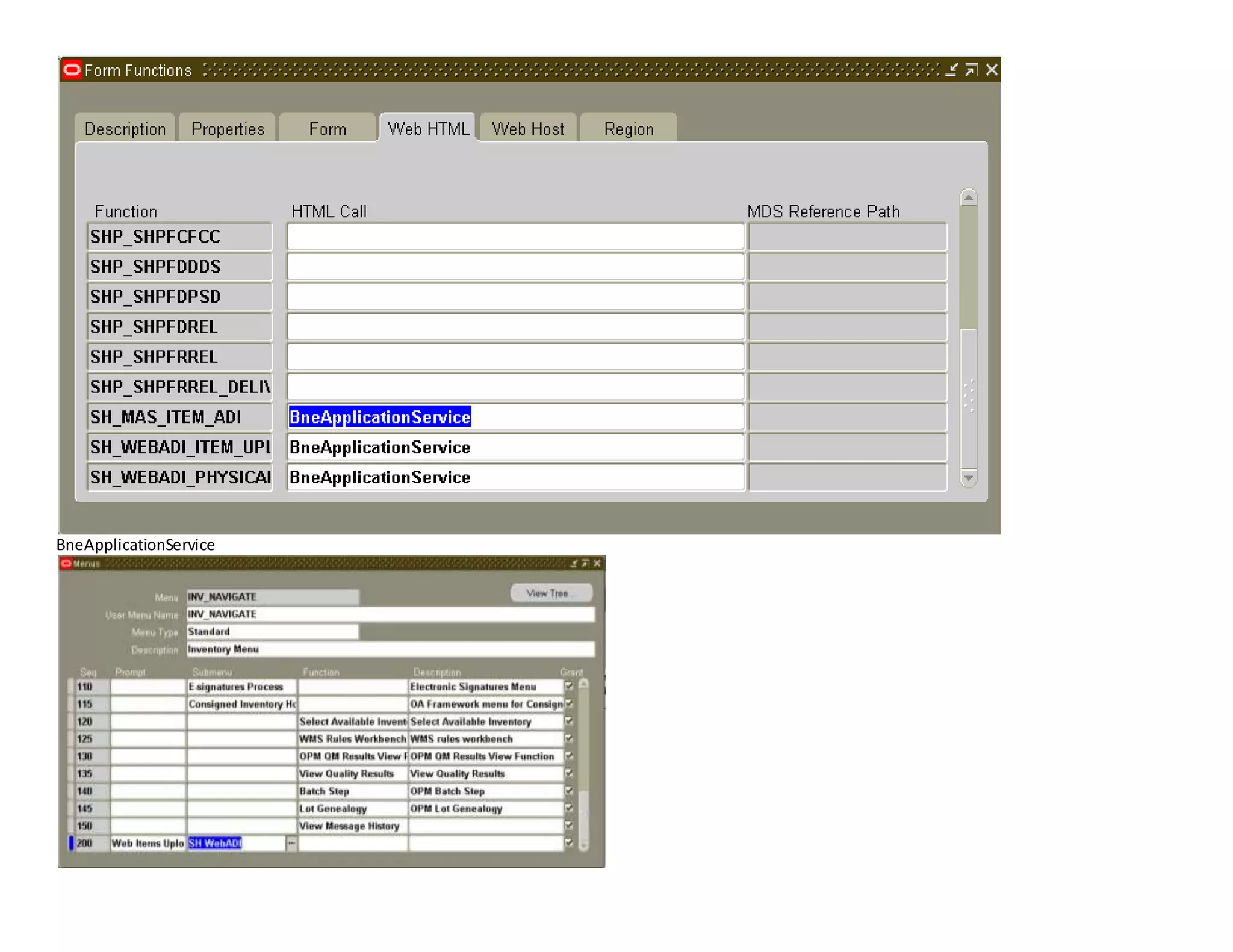
Task: Click HTML Call field for SH_WEBADI_ITEM_UPL
Action: 515,447
